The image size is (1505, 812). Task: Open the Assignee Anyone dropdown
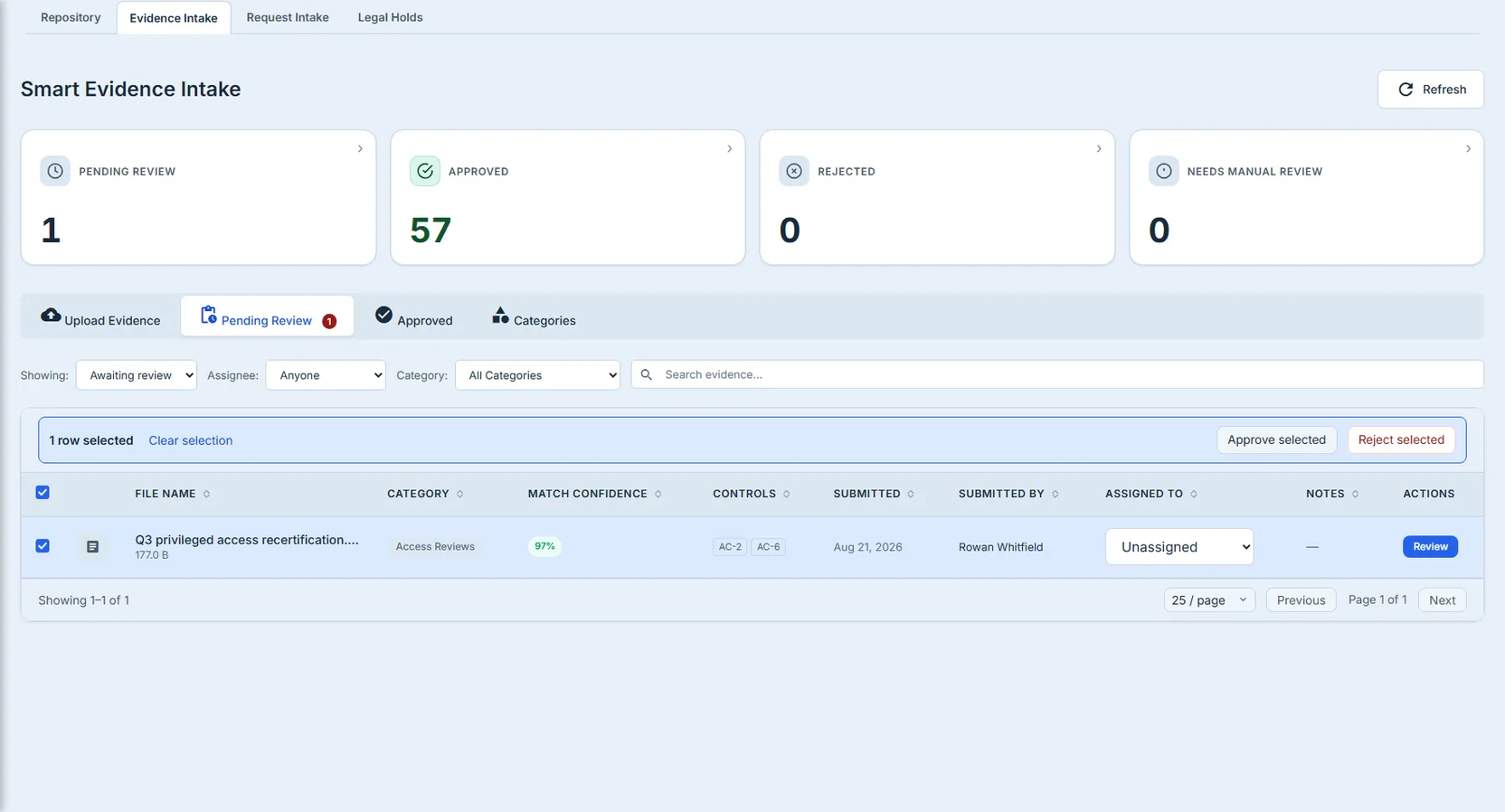pyautogui.click(x=326, y=375)
